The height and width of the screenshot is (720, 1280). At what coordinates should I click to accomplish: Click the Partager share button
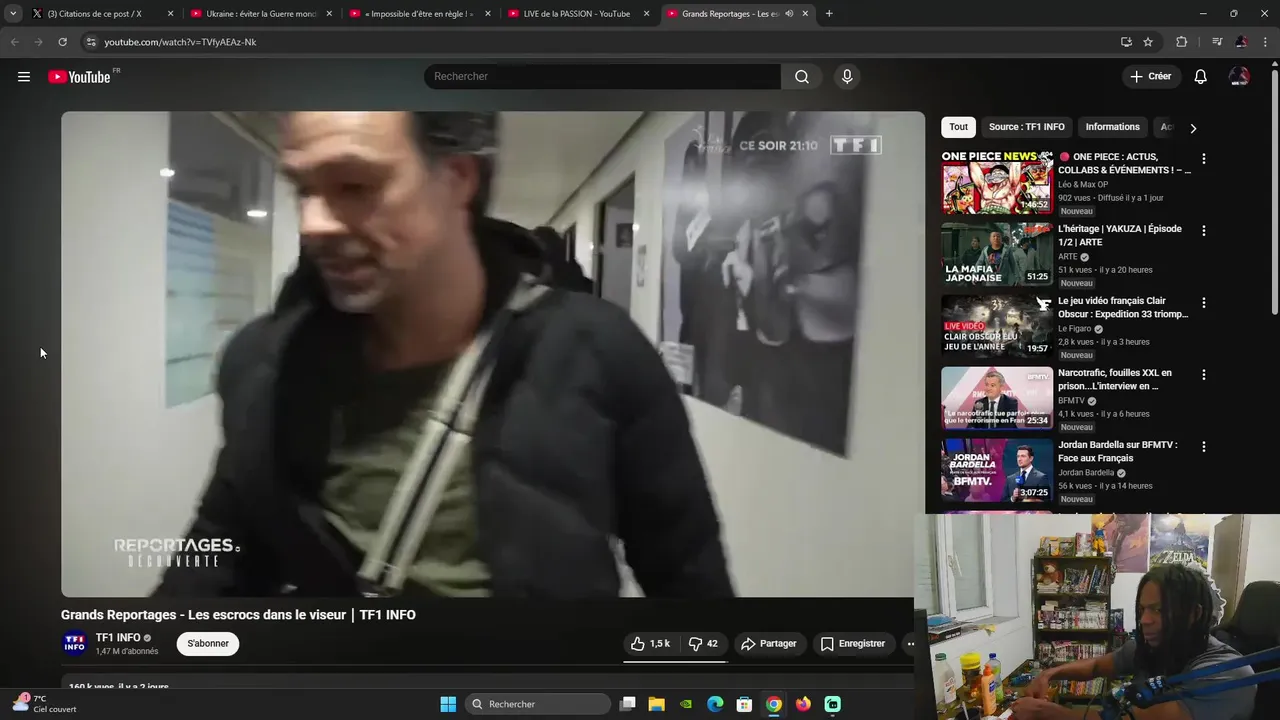[x=769, y=644]
